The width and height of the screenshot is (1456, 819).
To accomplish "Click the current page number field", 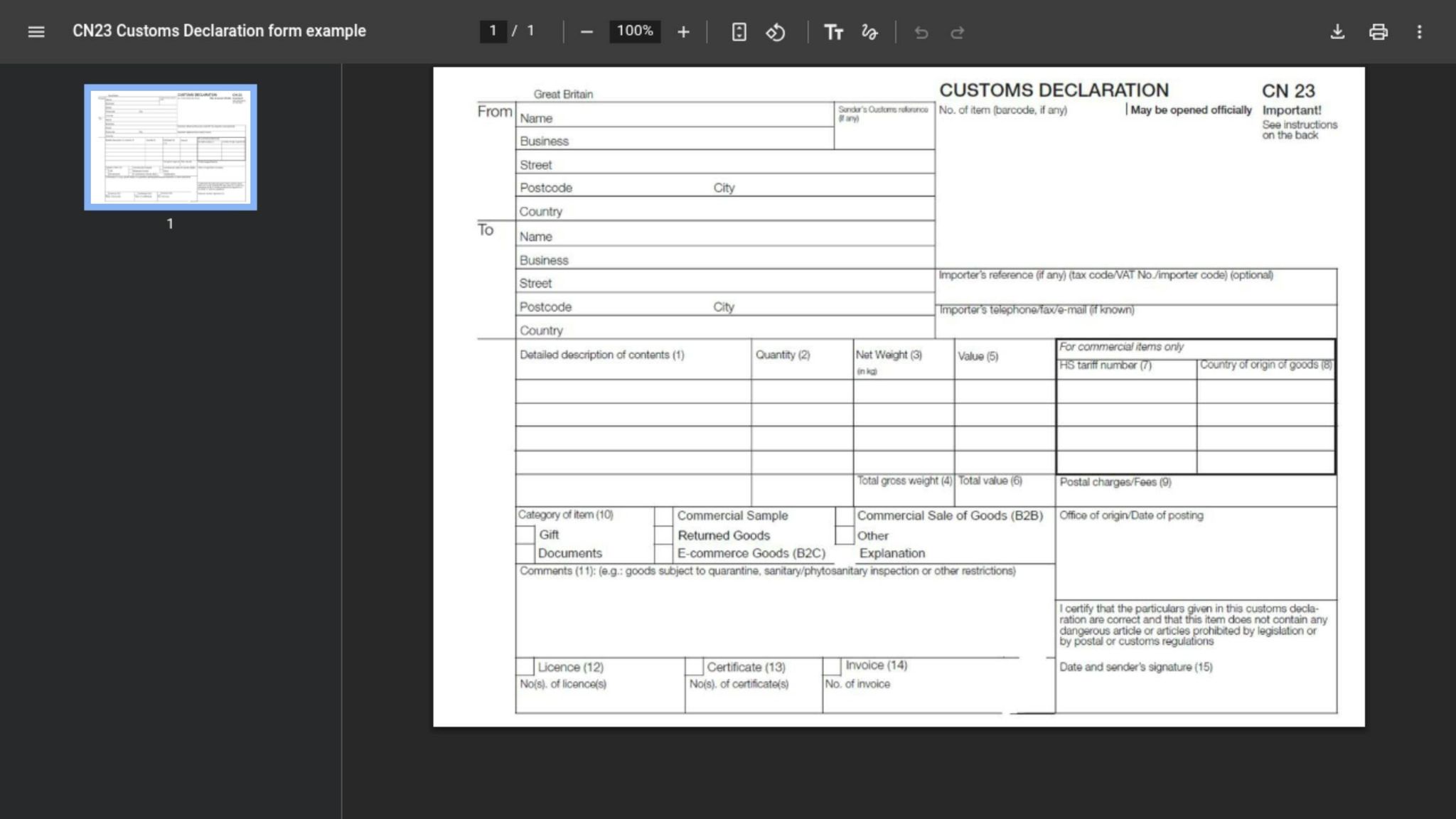I will coord(493,31).
